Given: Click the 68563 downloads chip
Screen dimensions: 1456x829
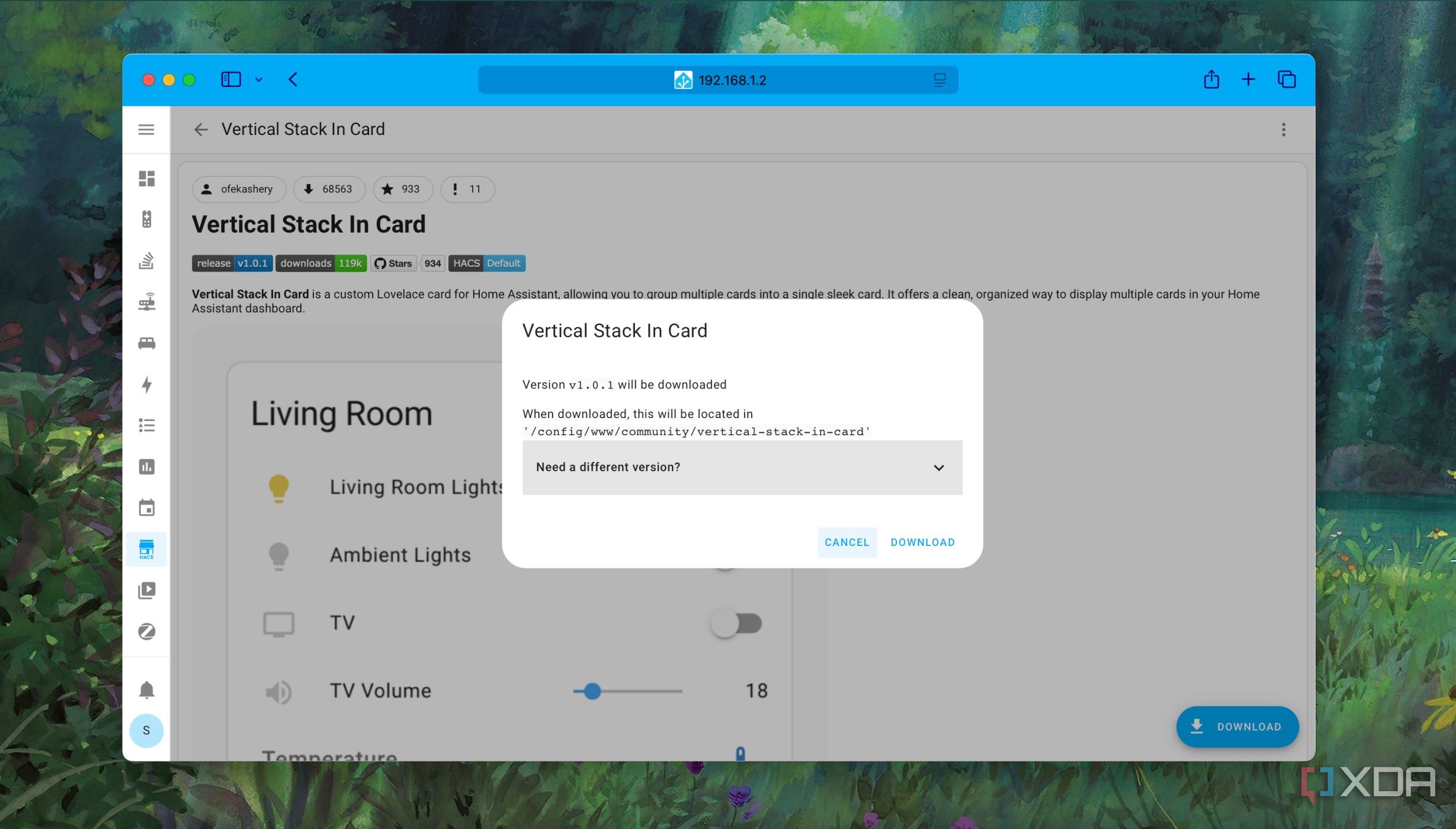Looking at the screenshot, I should click(329, 189).
